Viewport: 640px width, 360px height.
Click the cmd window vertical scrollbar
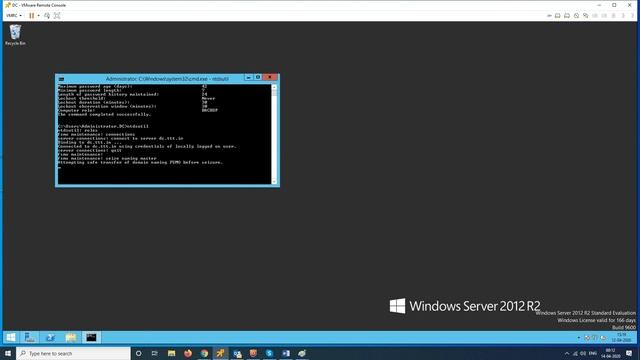click(x=274, y=134)
